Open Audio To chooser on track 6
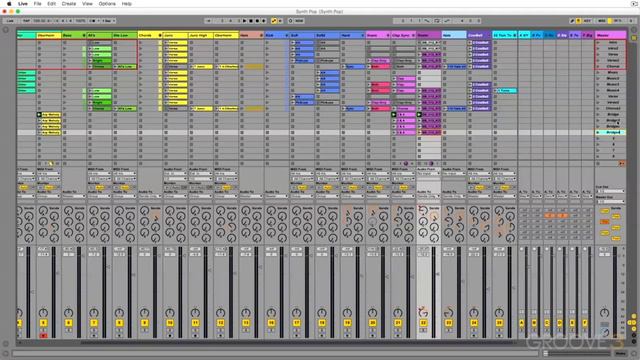This screenshot has width=640, height=360. click(74, 196)
